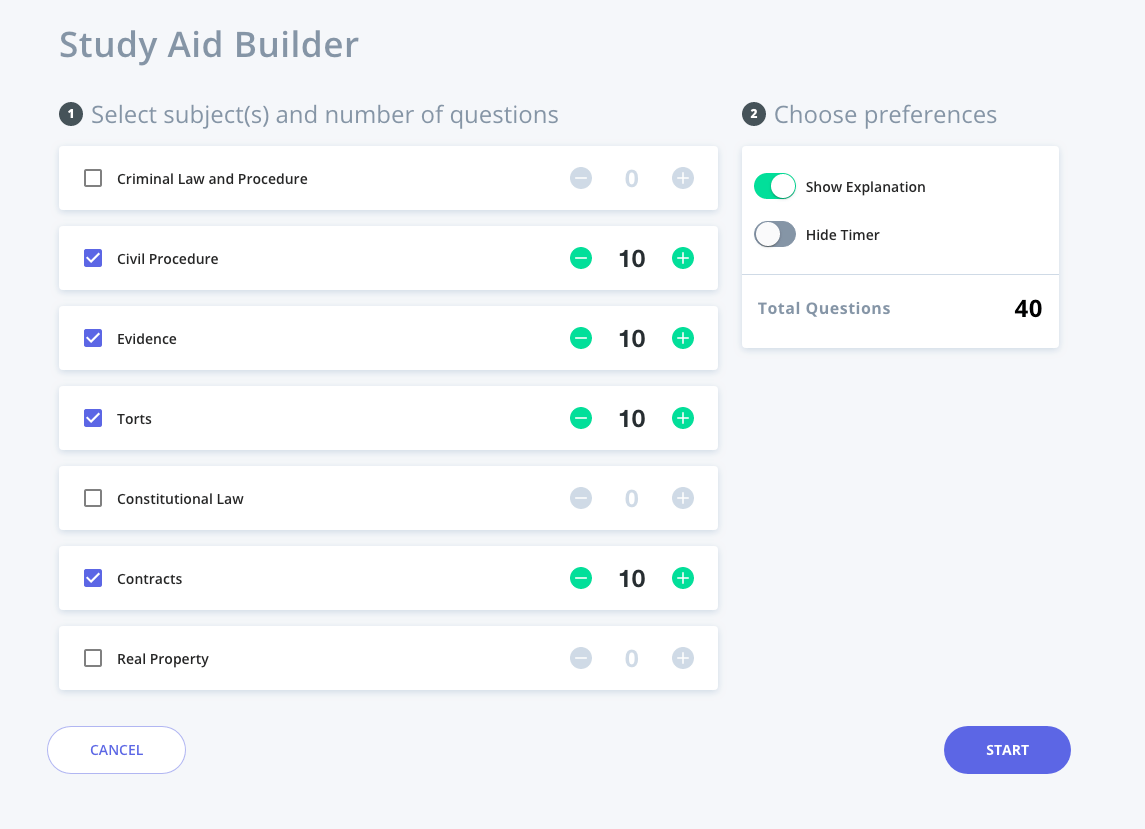Screen dimensions: 1145x829
Task: Decrease Civil Procedure question count
Action: click(x=581, y=258)
